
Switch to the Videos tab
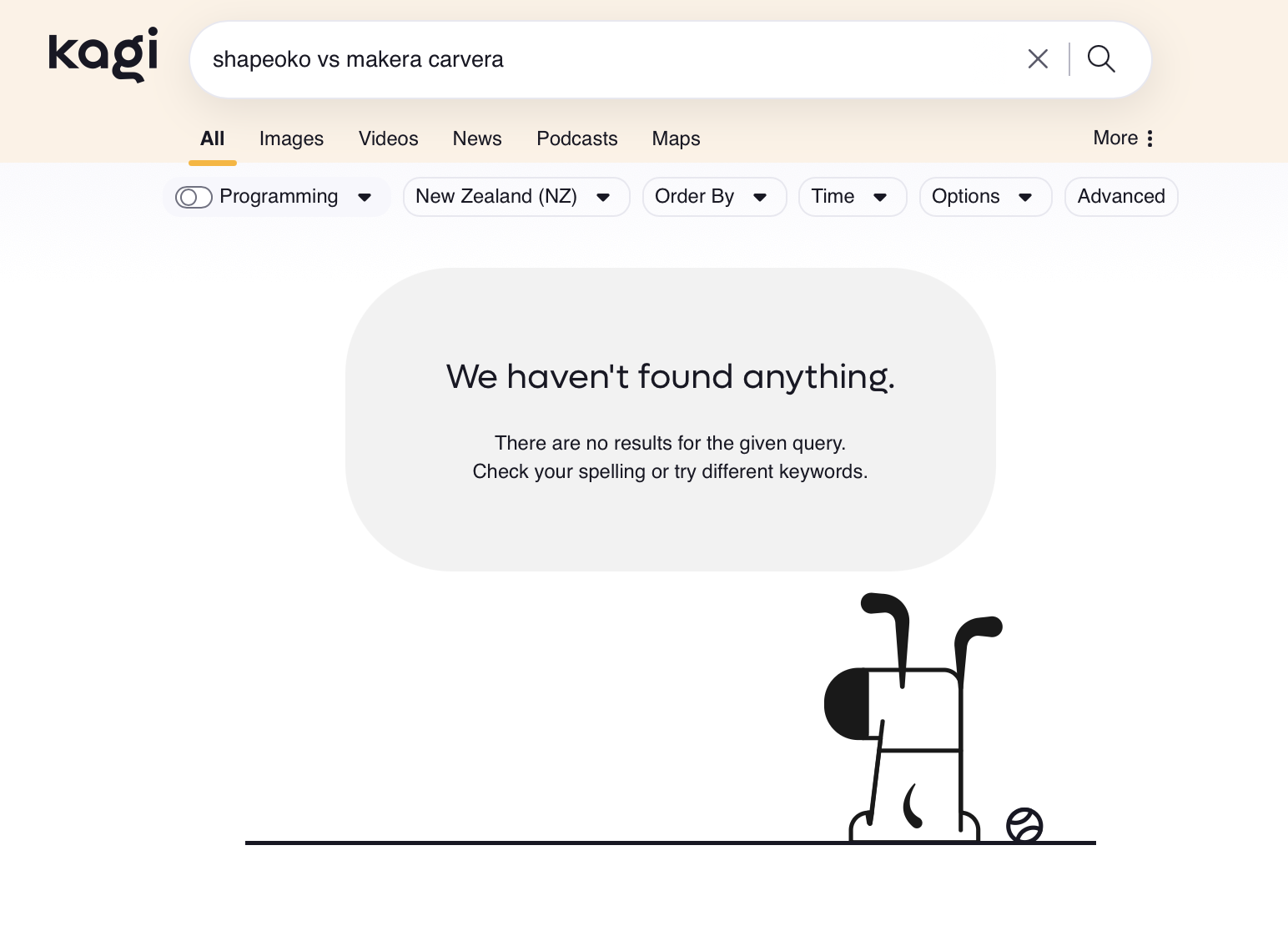pos(388,138)
